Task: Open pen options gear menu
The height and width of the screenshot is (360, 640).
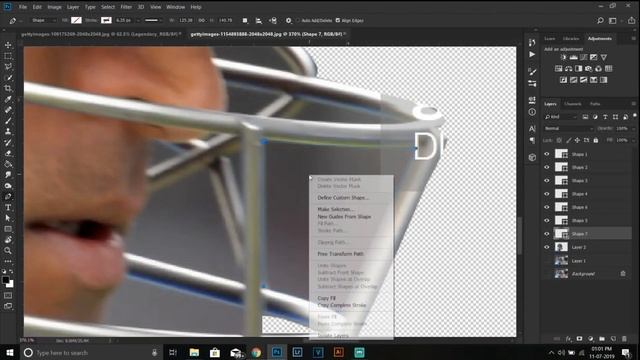Action: point(289,20)
